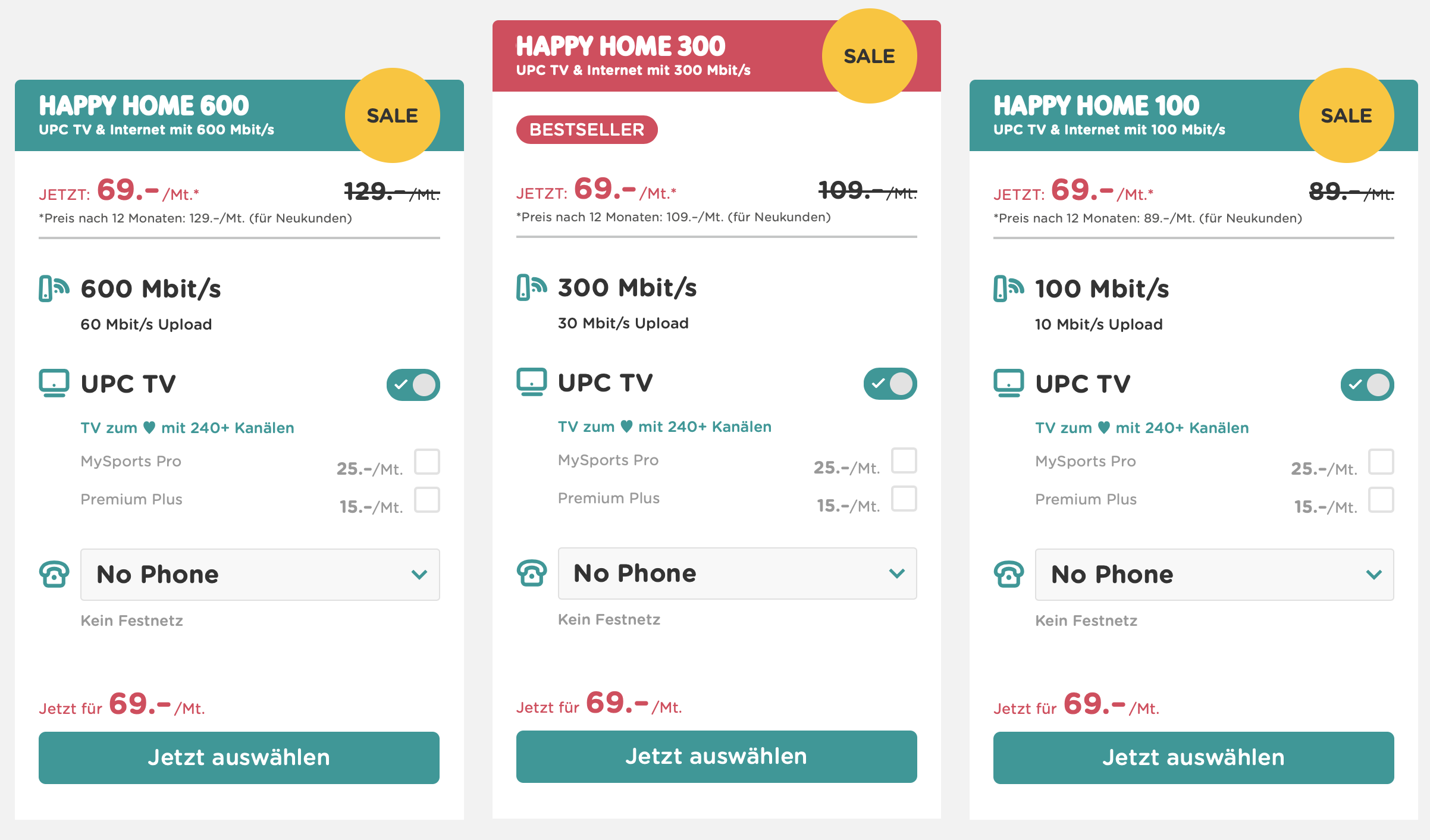Click the Wi-Fi icon beside 100 Mbit/s
This screenshot has height=840, width=1430.
pyautogui.click(x=1008, y=289)
